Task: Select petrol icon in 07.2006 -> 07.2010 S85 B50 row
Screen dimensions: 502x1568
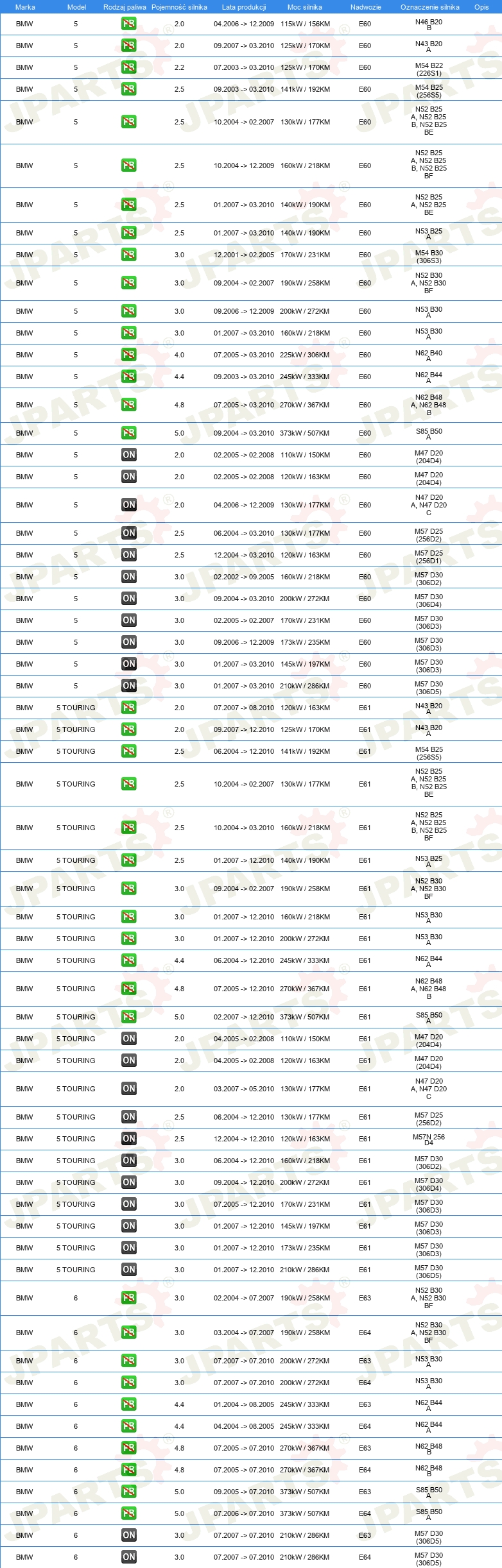Action: point(128,1513)
